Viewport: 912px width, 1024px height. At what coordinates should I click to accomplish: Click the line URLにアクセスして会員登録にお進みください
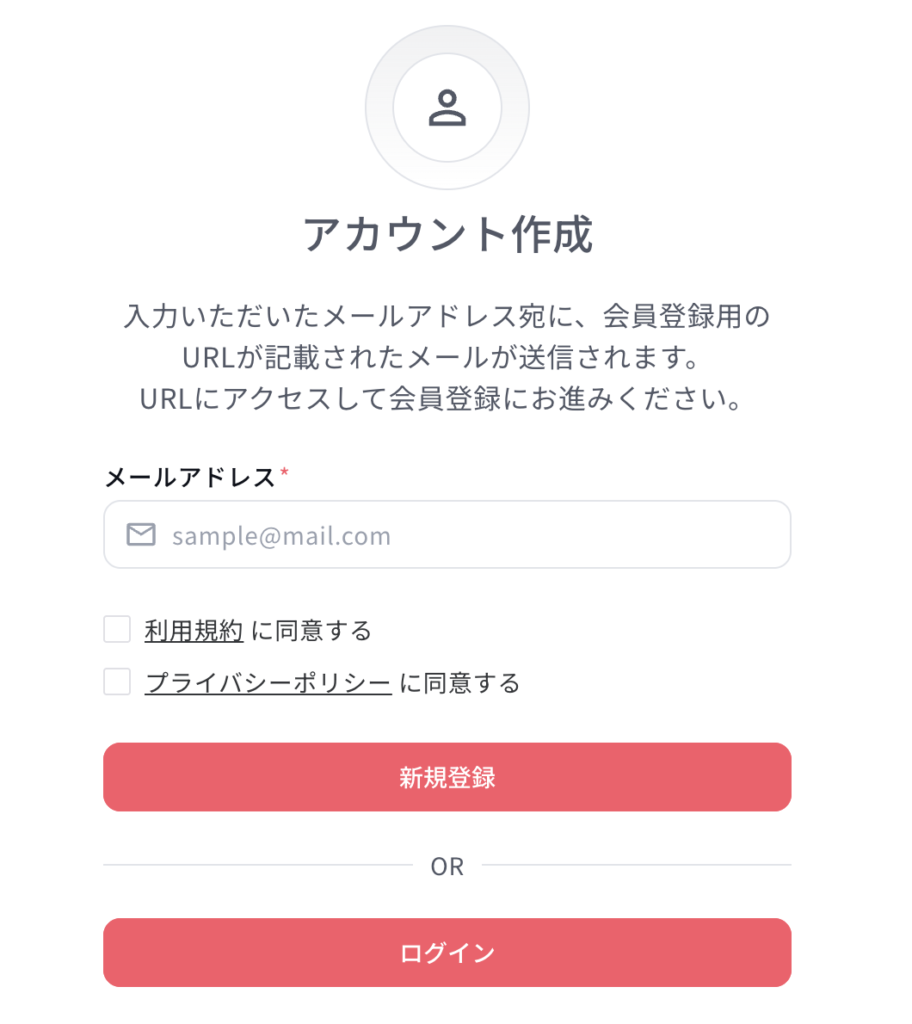(x=442, y=398)
